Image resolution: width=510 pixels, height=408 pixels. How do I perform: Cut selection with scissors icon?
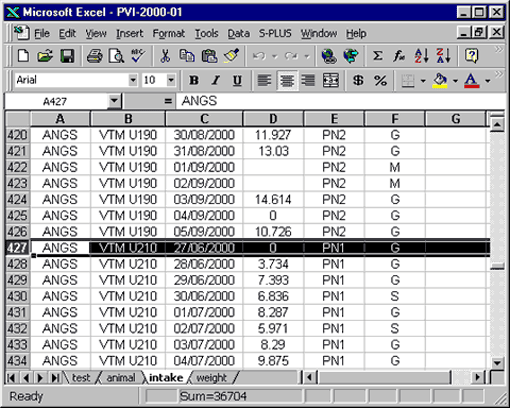click(x=165, y=56)
